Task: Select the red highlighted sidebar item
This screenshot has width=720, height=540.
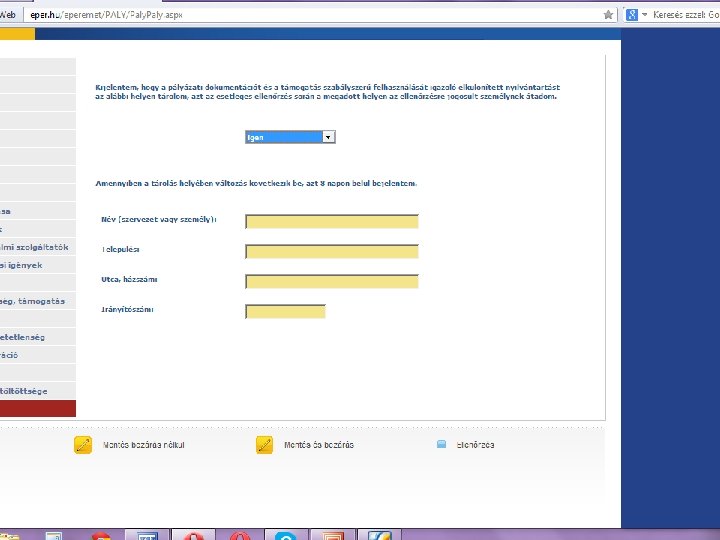Action: pyautogui.click(x=38, y=409)
